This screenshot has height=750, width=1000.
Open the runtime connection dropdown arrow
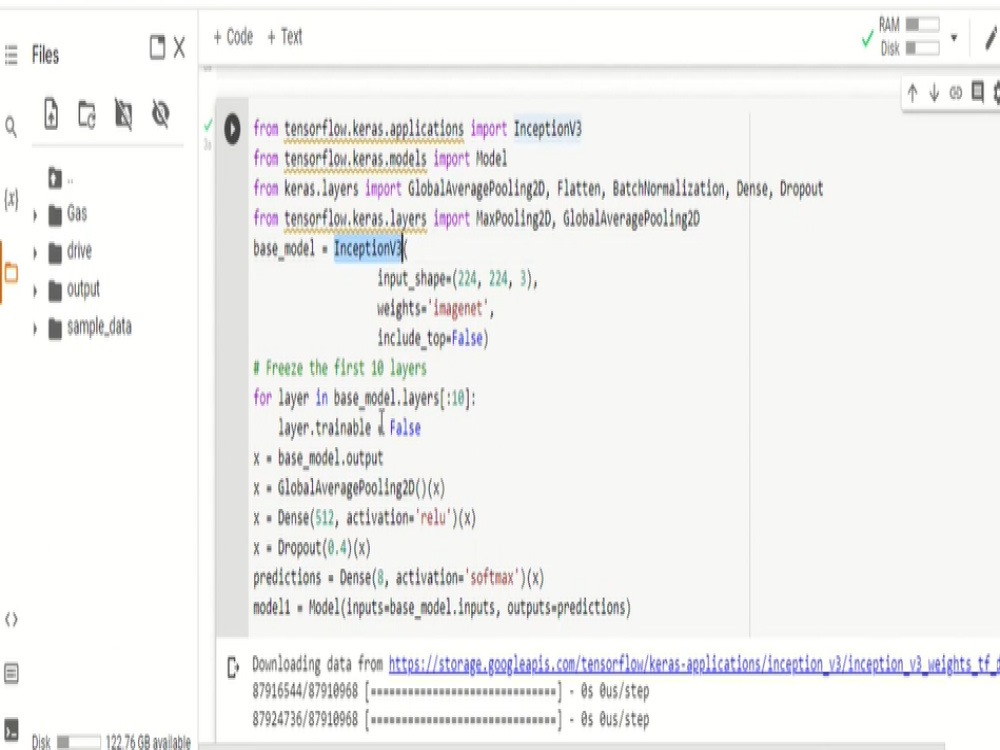click(954, 38)
